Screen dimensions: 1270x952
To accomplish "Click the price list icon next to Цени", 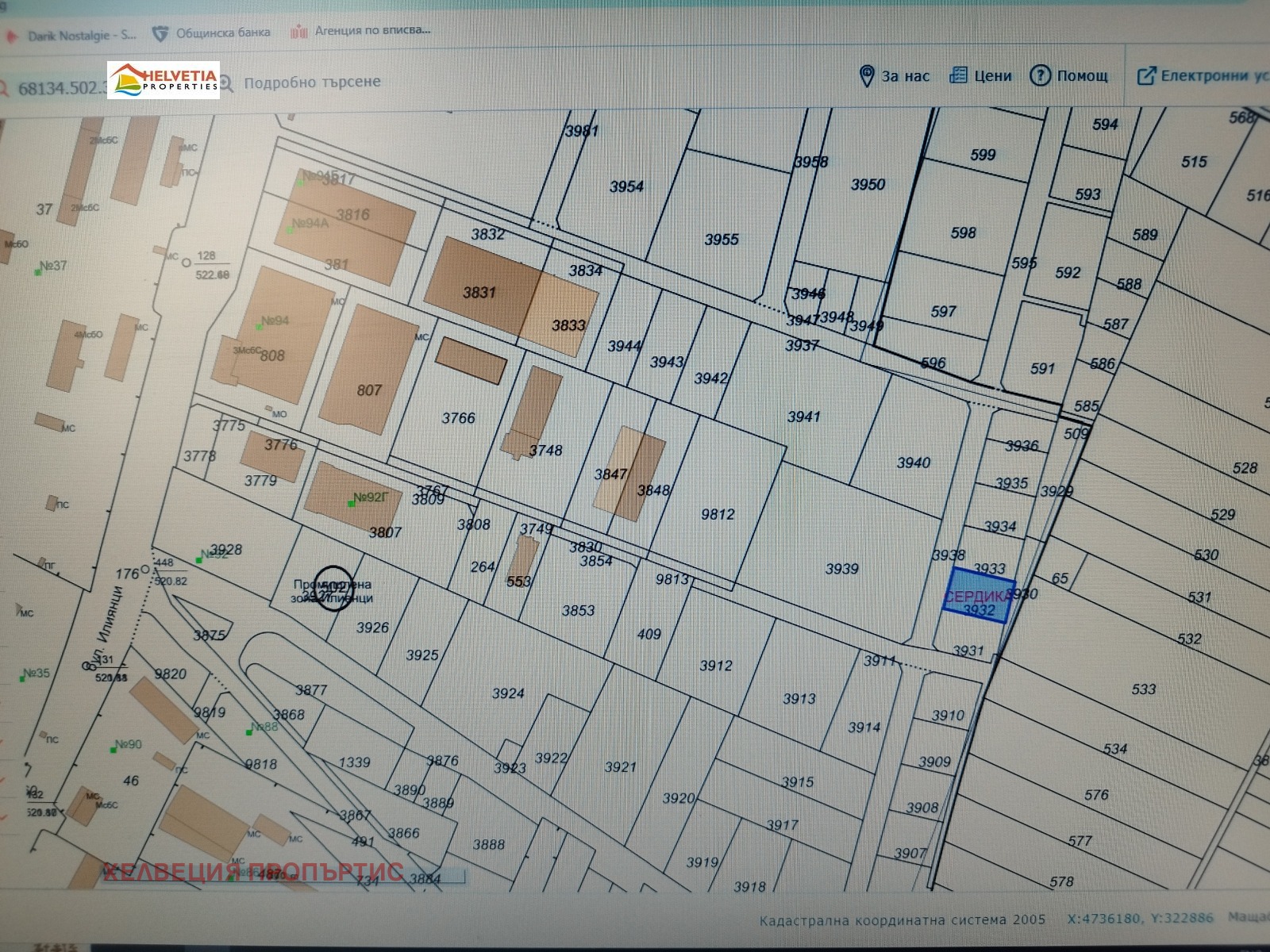I will (x=958, y=75).
